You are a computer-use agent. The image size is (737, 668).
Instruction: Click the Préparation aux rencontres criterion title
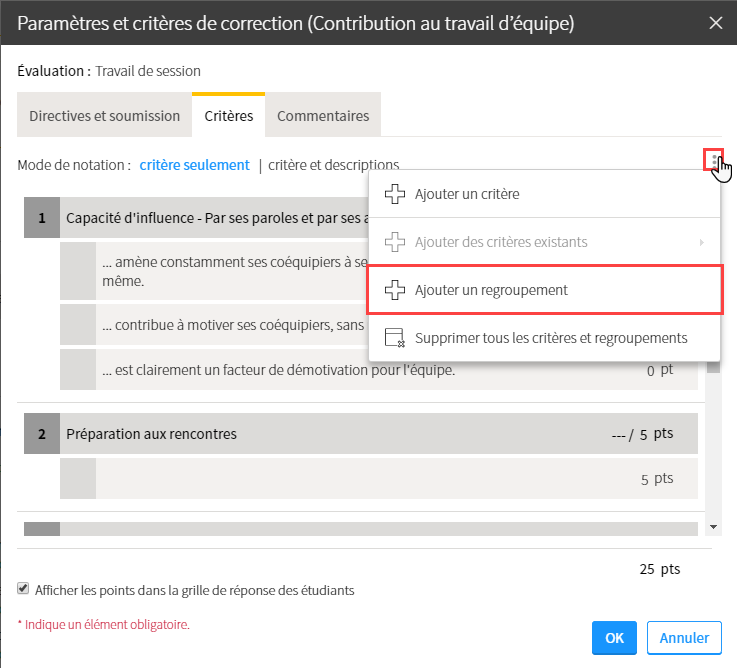pyautogui.click(x=151, y=434)
